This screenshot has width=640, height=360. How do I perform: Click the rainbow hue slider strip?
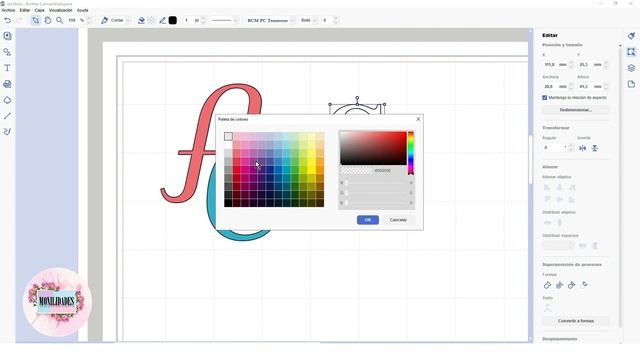[x=411, y=153]
